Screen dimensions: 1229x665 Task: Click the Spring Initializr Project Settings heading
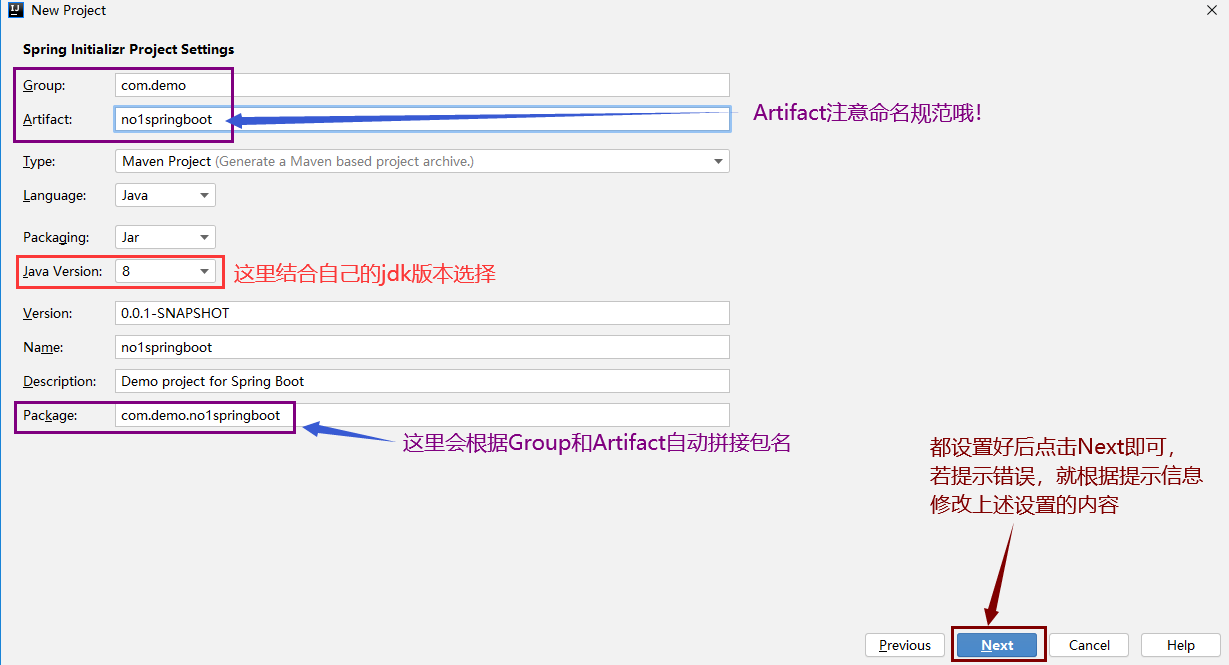pos(128,49)
